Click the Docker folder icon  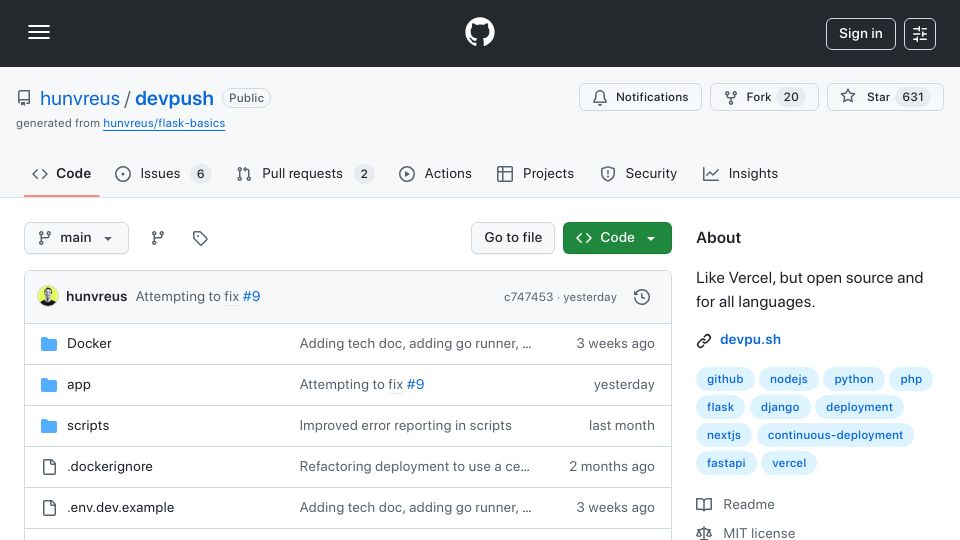pos(49,343)
